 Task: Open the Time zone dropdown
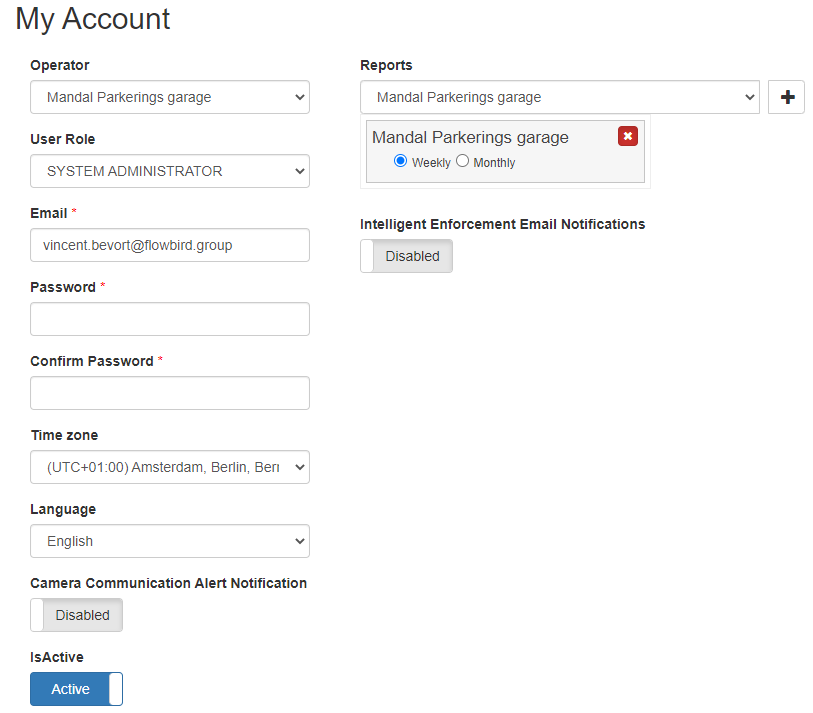170,467
